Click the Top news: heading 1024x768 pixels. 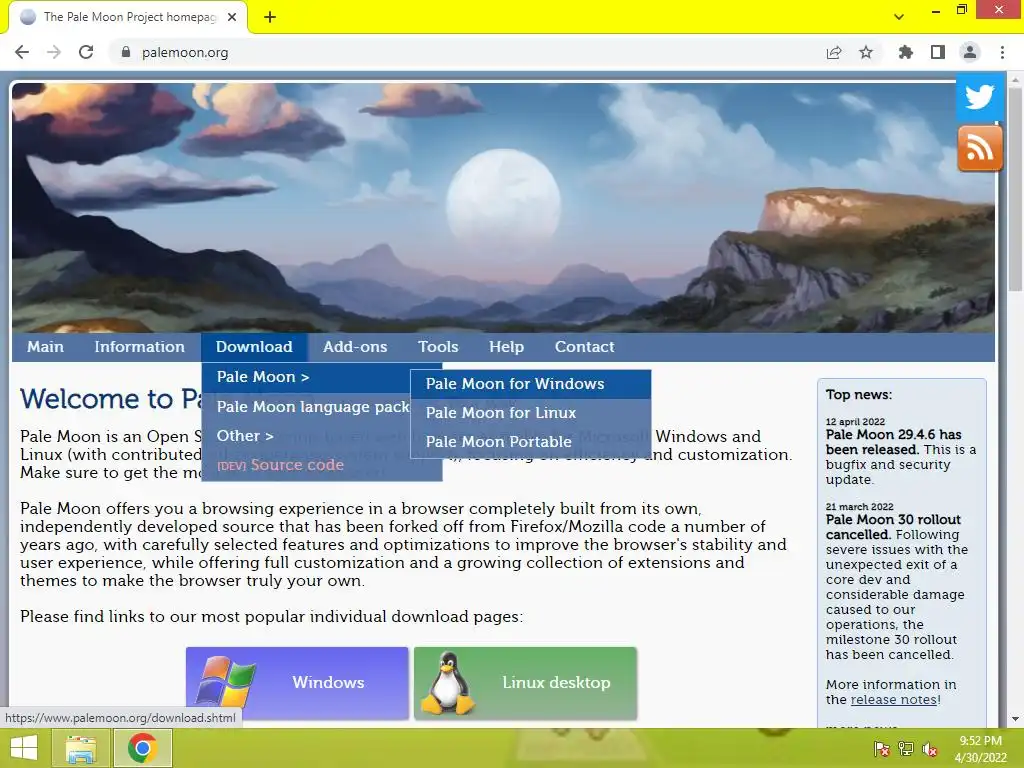click(859, 394)
